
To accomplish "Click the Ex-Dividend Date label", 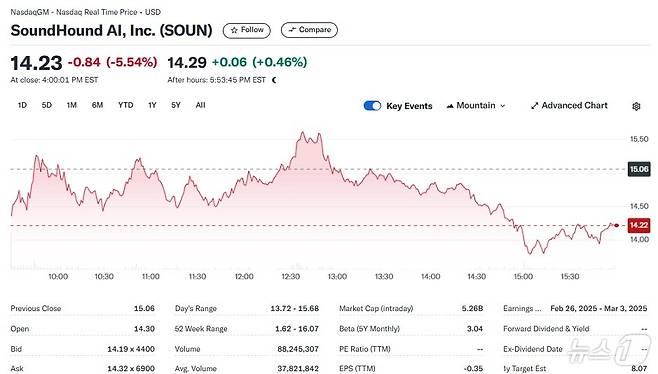I will (533, 349).
